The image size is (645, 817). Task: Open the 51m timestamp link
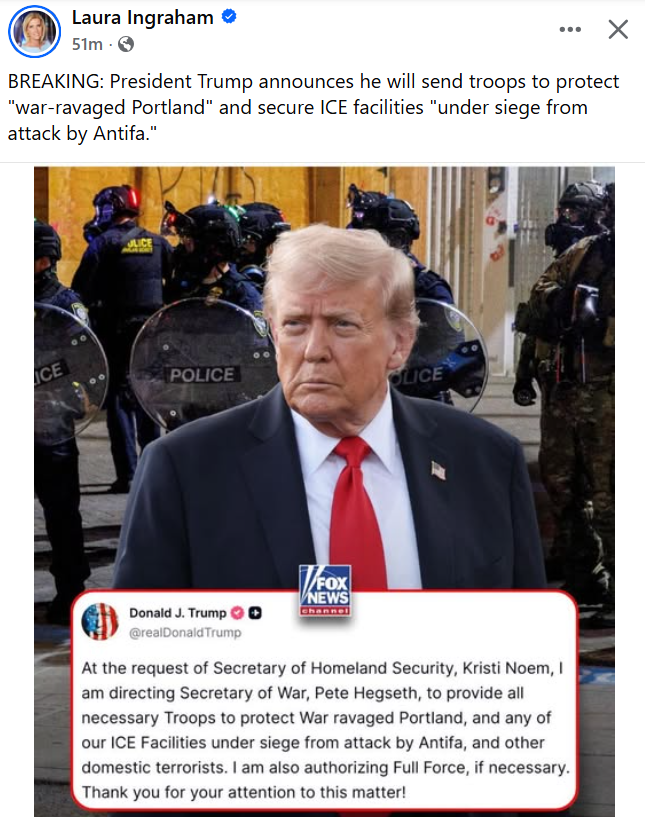pyautogui.click(x=87, y=44)
